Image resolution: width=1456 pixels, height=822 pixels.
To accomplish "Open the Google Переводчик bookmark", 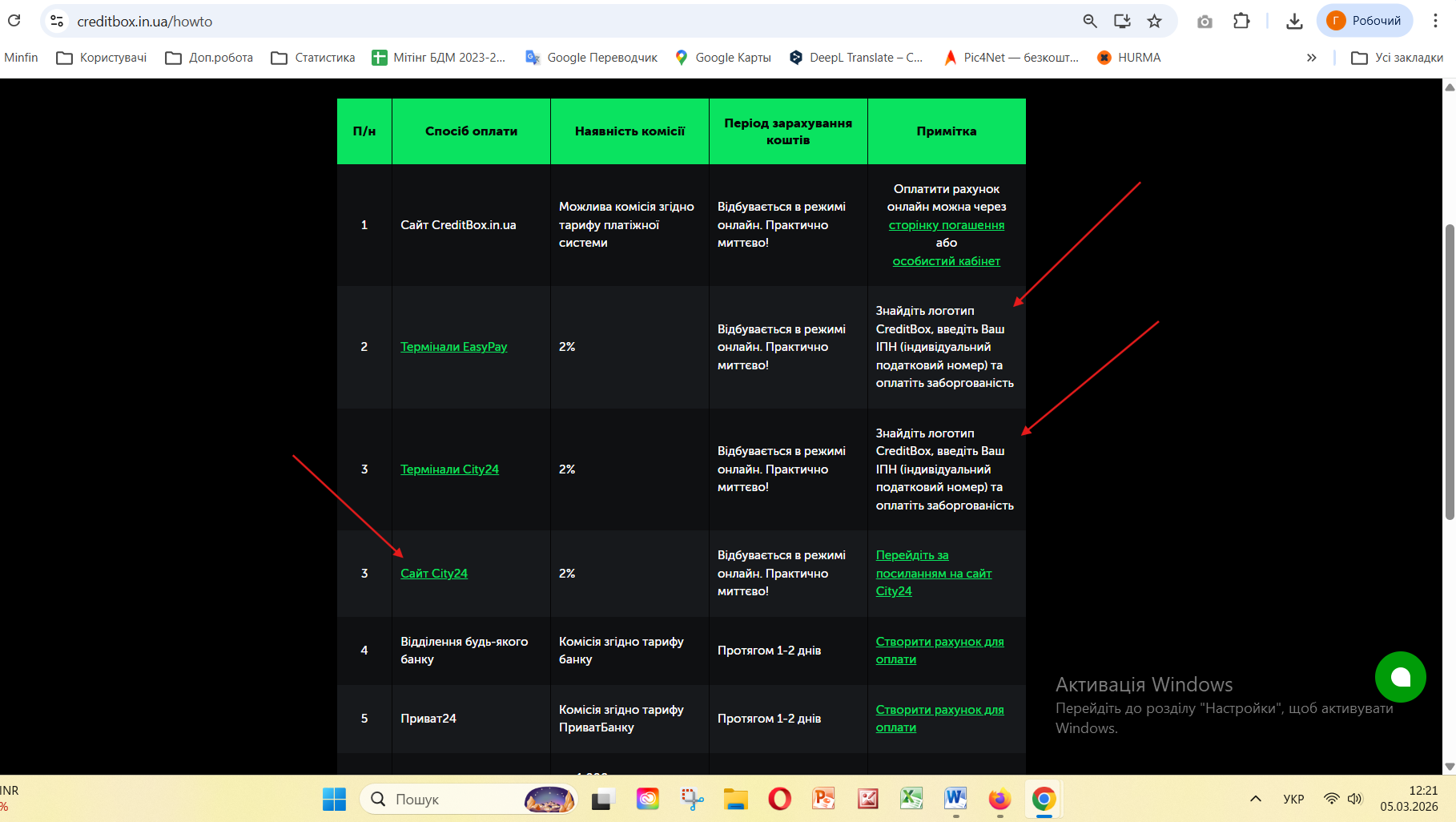I will (x=591, y=58).
